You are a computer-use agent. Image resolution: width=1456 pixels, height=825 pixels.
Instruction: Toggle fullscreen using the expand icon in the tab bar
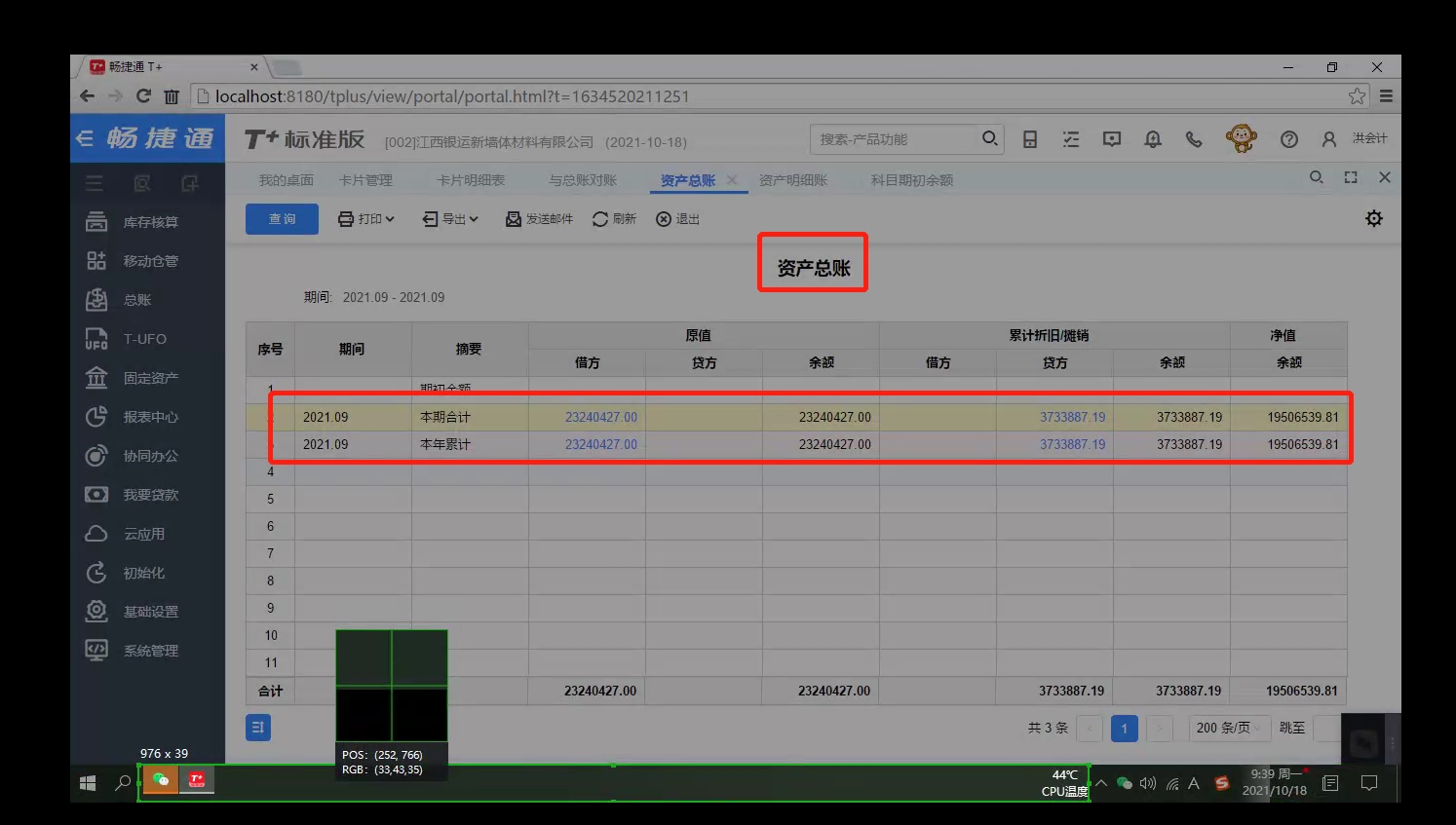click(x=1351, y=177)
